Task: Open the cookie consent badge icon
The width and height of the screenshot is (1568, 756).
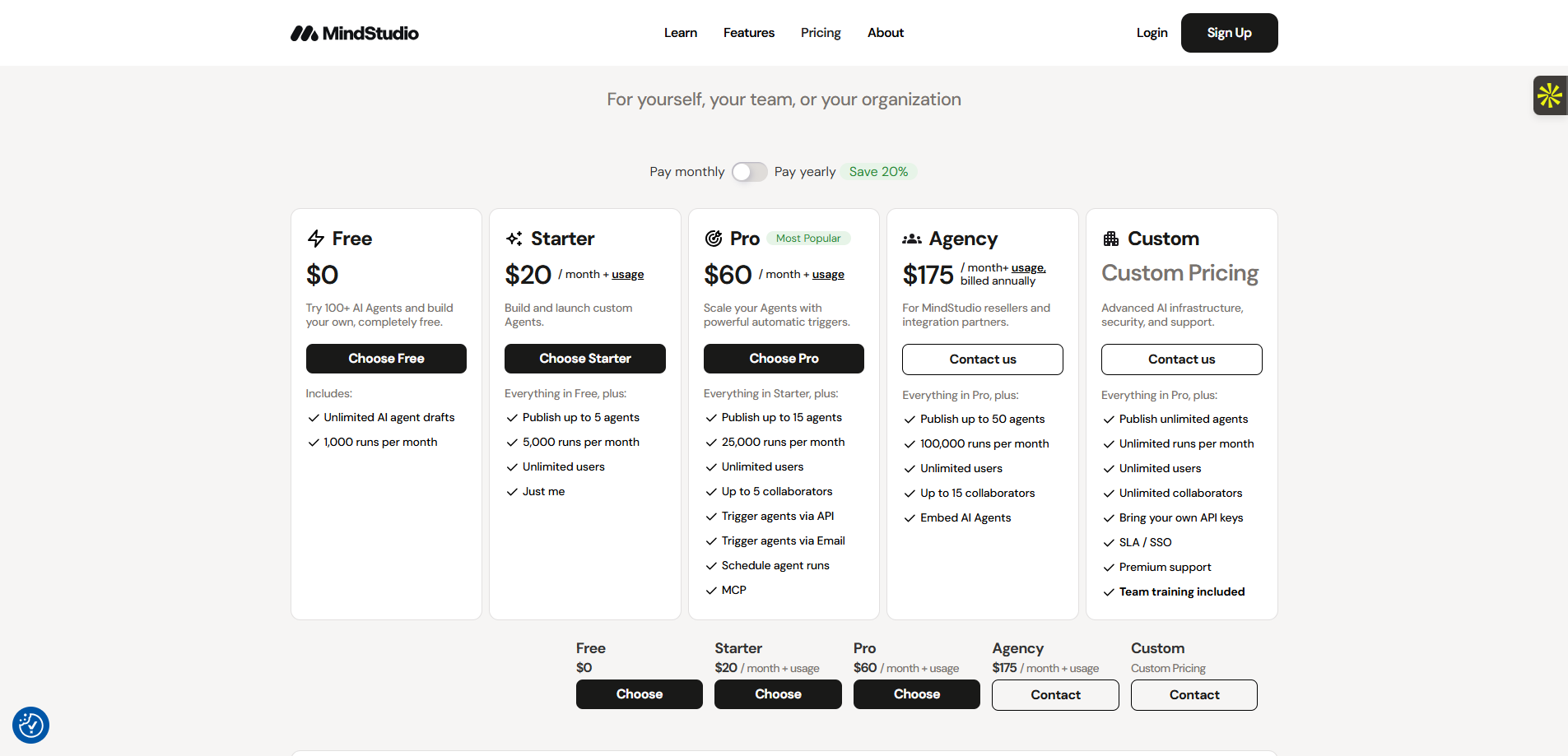Action: [x=30, y=726]
